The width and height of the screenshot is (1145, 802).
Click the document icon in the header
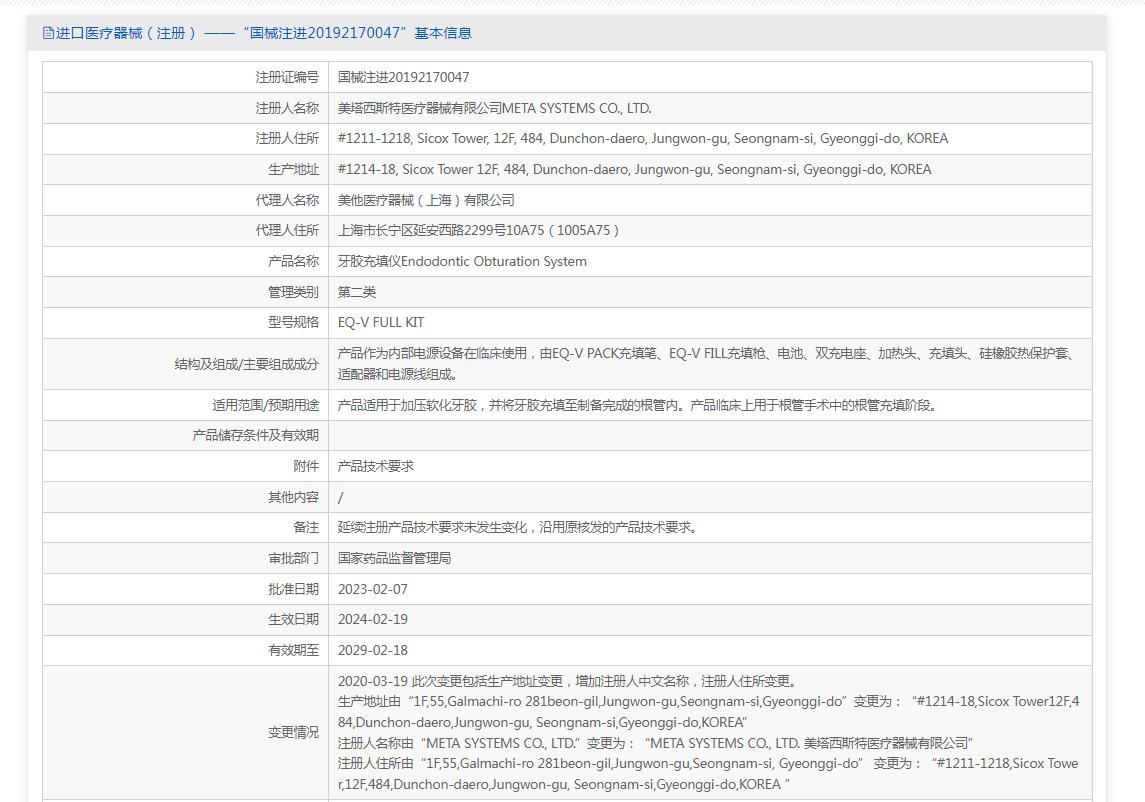tap(48, 33)
